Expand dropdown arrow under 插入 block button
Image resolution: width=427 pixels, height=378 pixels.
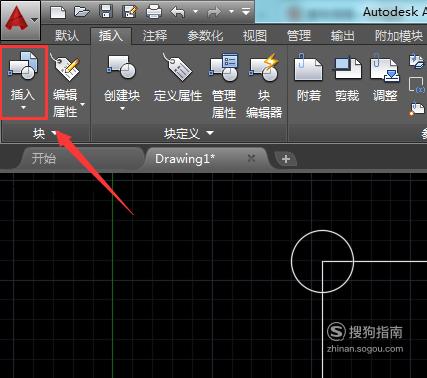[x=23, y=108]
